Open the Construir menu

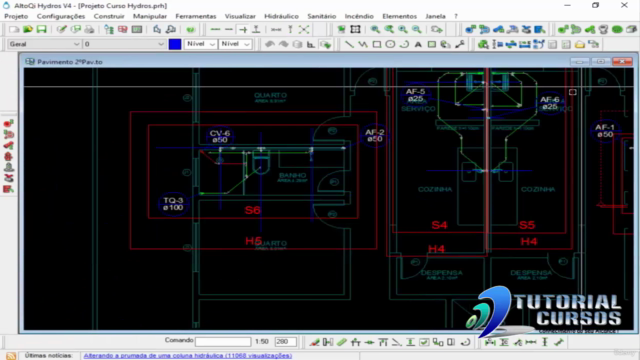pos(109,16)
